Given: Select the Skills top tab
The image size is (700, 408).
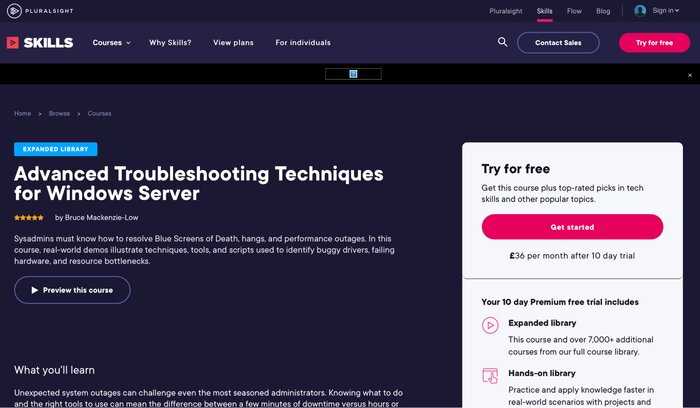Looking at the screenshot, I should (545, 11).
